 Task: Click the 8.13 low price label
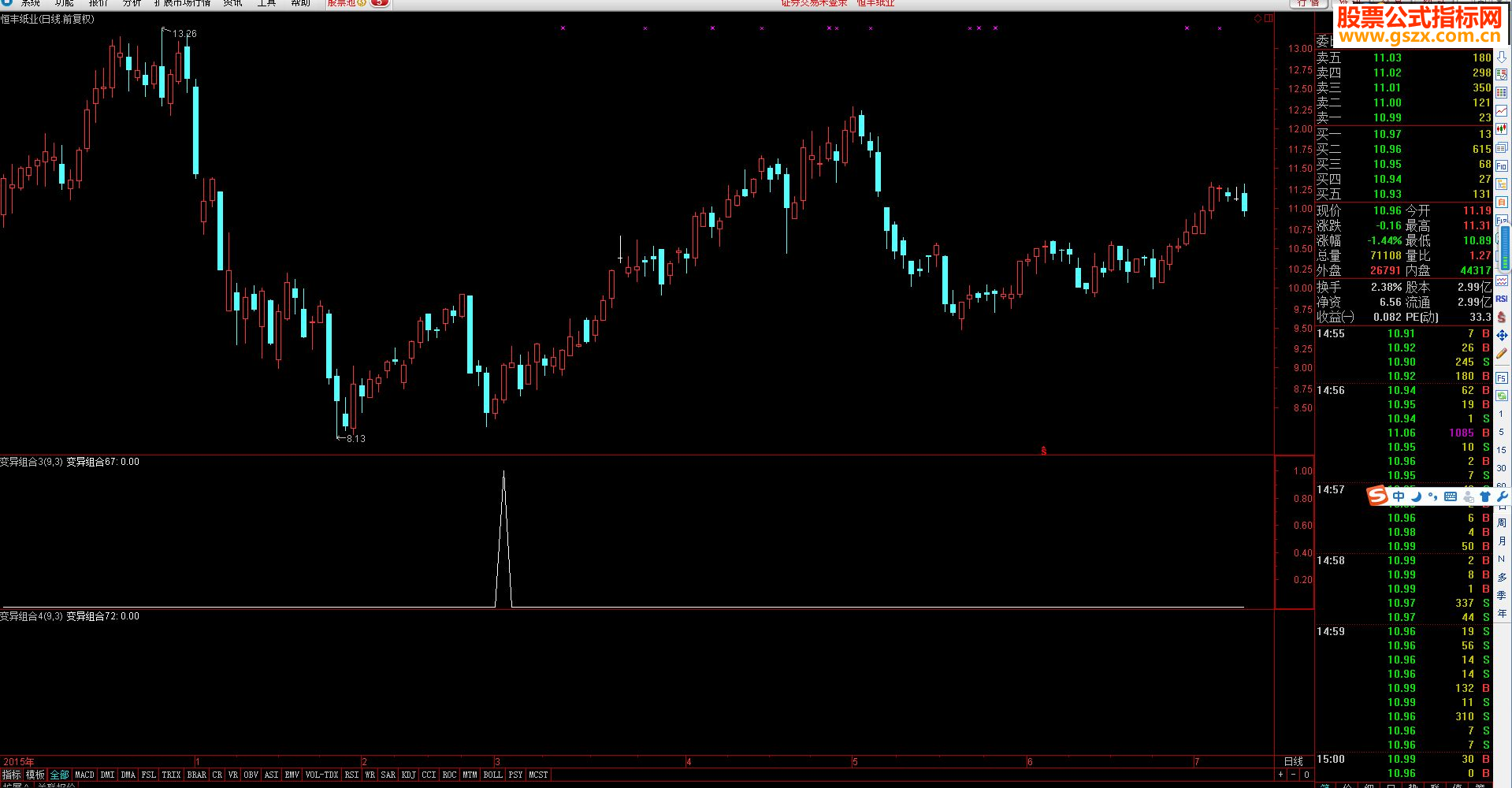356,439
